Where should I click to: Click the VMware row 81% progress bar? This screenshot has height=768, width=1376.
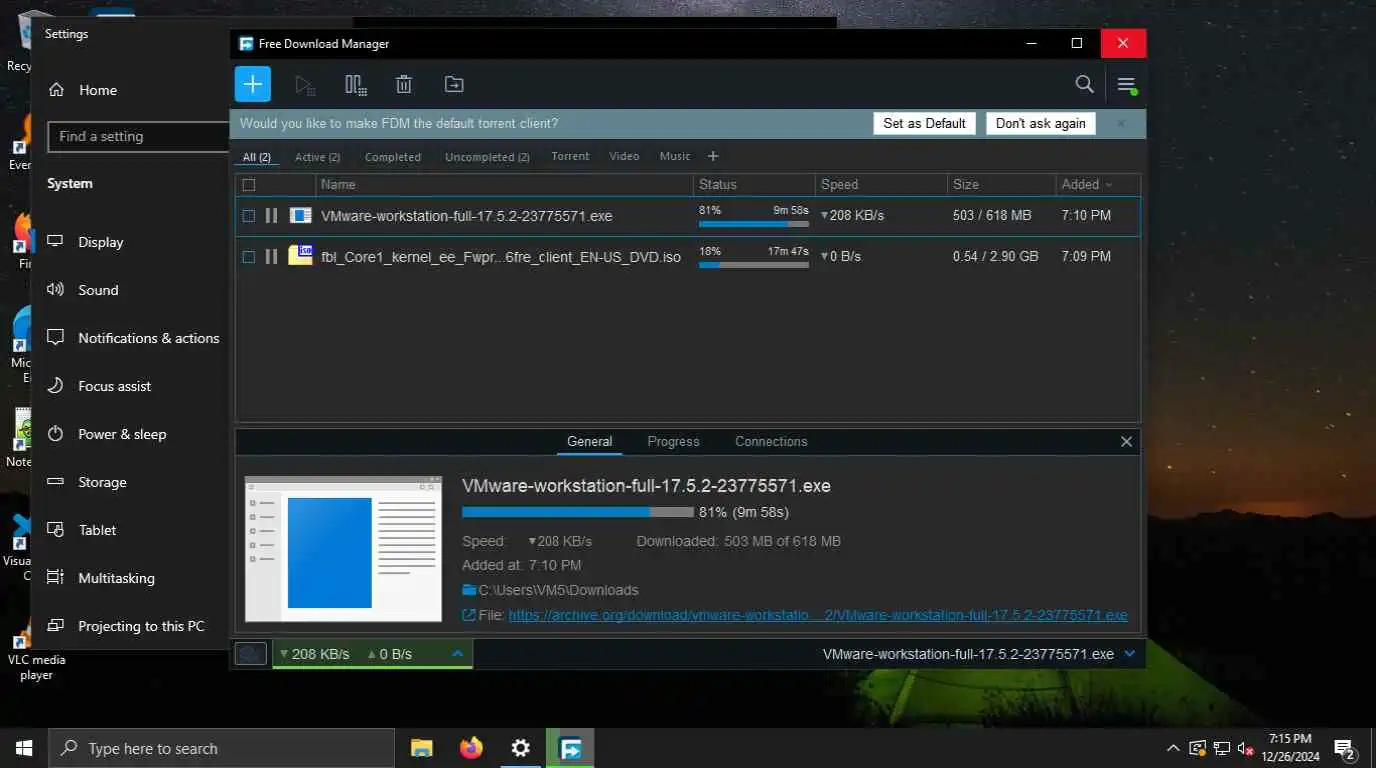754,224
